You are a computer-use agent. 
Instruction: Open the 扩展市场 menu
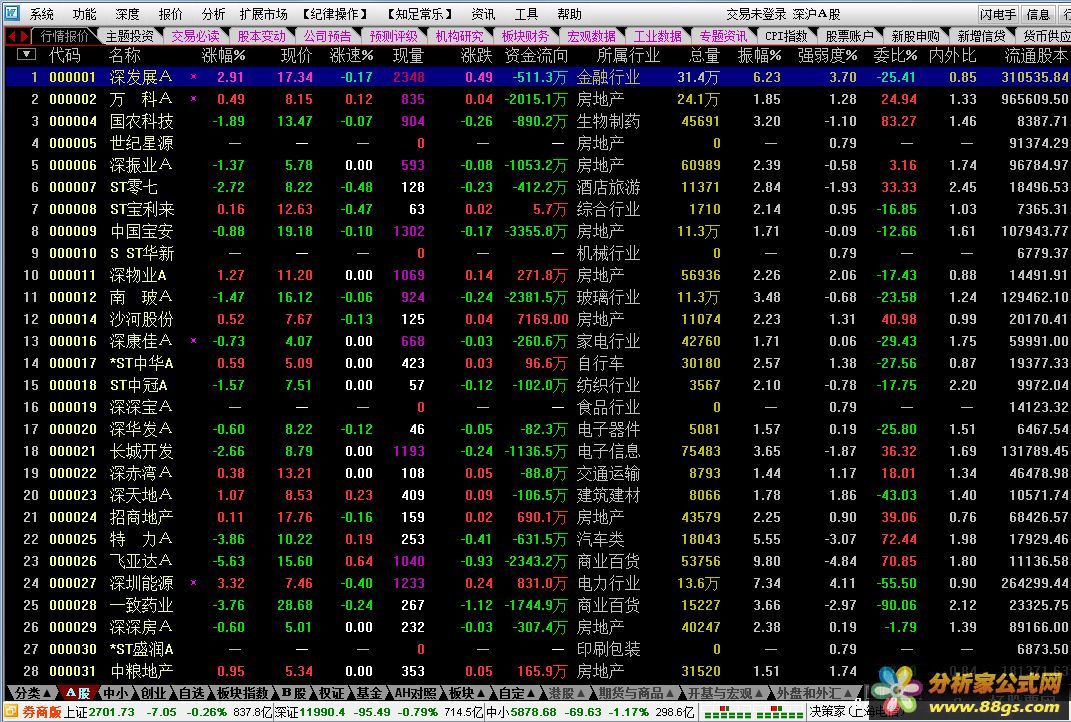click(x=264, y=14)
